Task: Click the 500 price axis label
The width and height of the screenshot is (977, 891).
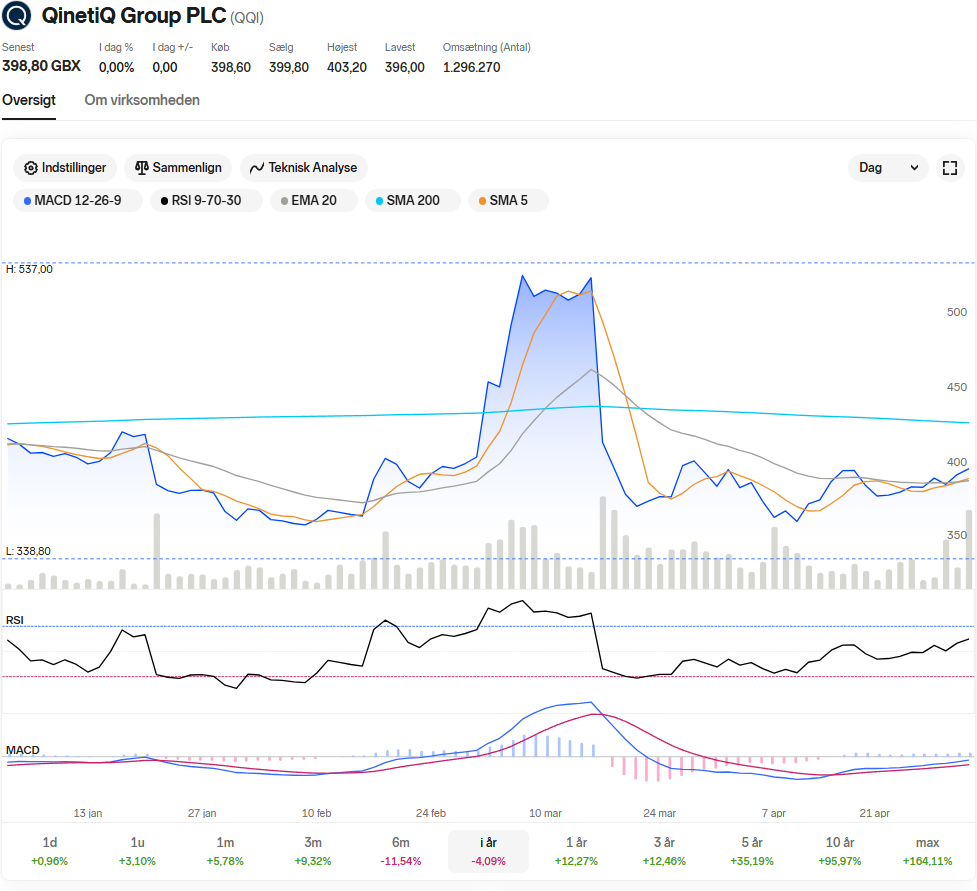Action: click(x=957, y=312)
